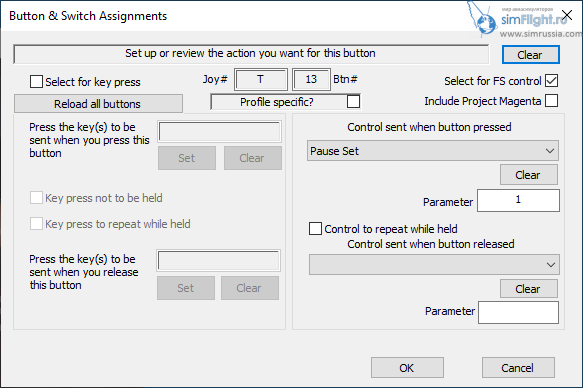Click the 'Set up or review the action' banner
Viewport: 583px width, 388px height.
(x=251, y=54)
